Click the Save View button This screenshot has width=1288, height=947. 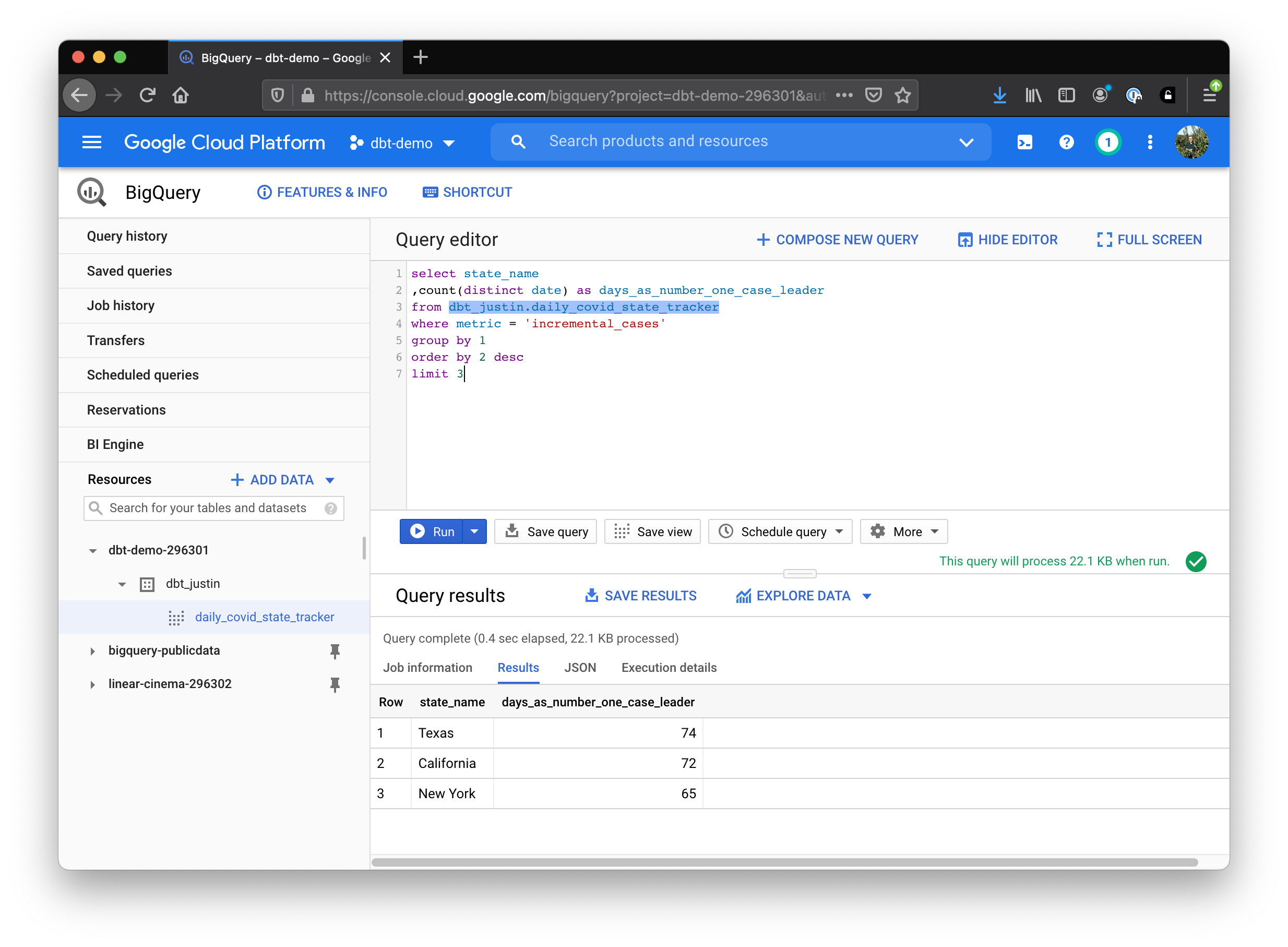tap(654, 531)
